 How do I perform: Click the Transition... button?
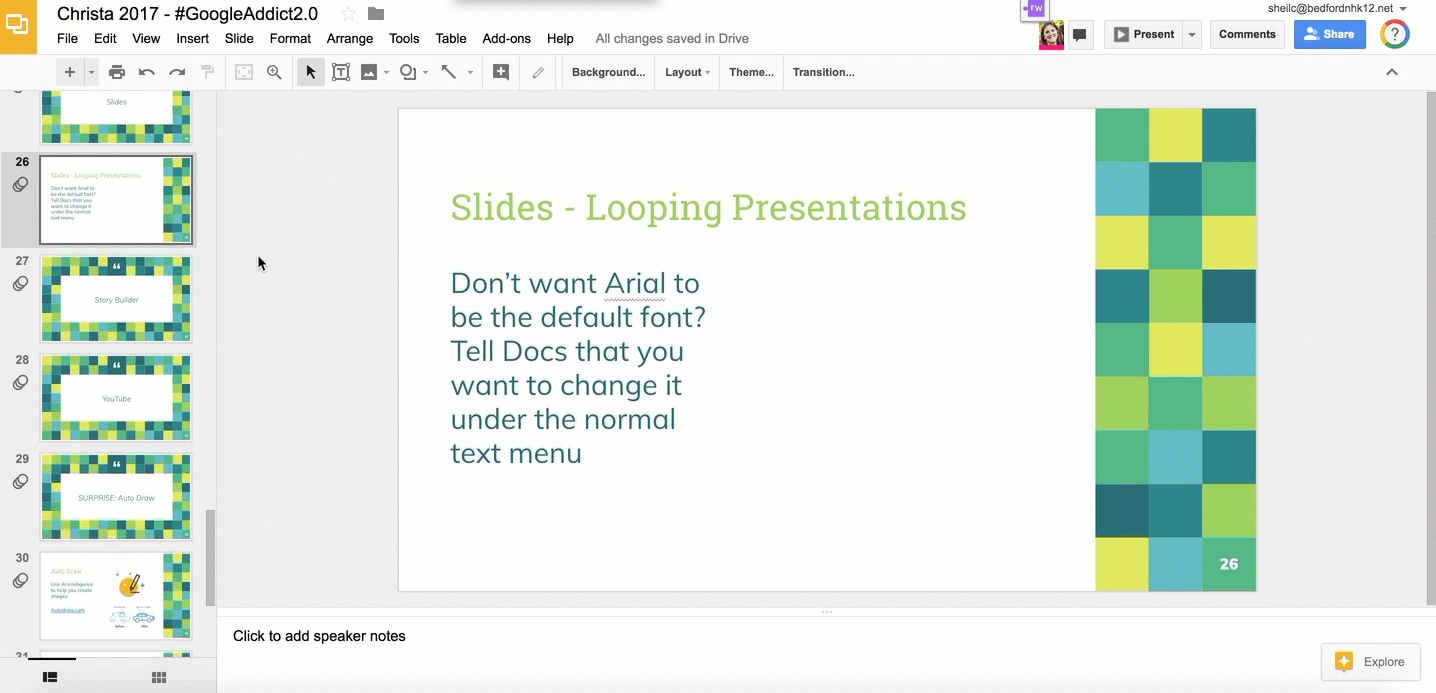coord(824,72)
